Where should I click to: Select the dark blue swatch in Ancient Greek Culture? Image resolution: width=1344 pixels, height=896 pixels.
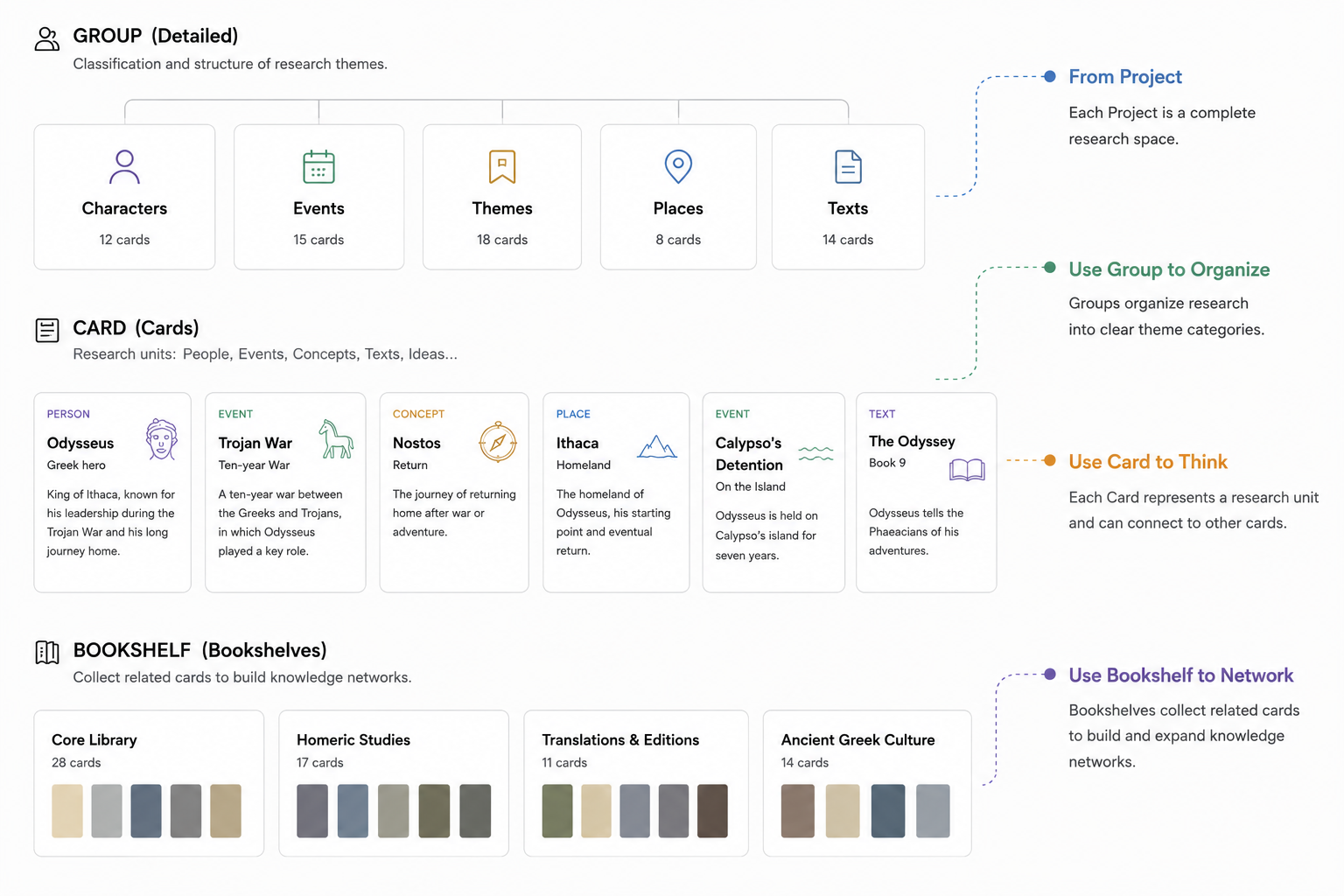click(888, 811)
